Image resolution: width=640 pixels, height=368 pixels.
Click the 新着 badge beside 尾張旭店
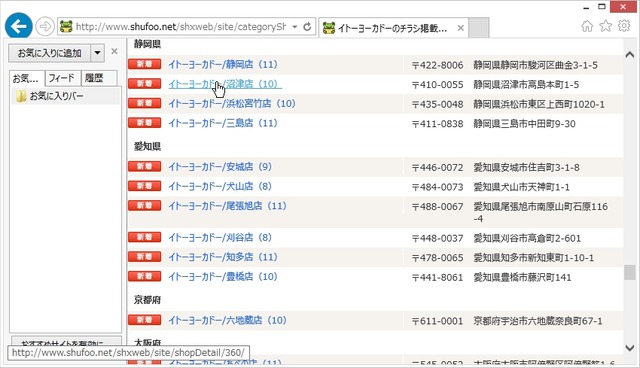(x=144, y=206)
